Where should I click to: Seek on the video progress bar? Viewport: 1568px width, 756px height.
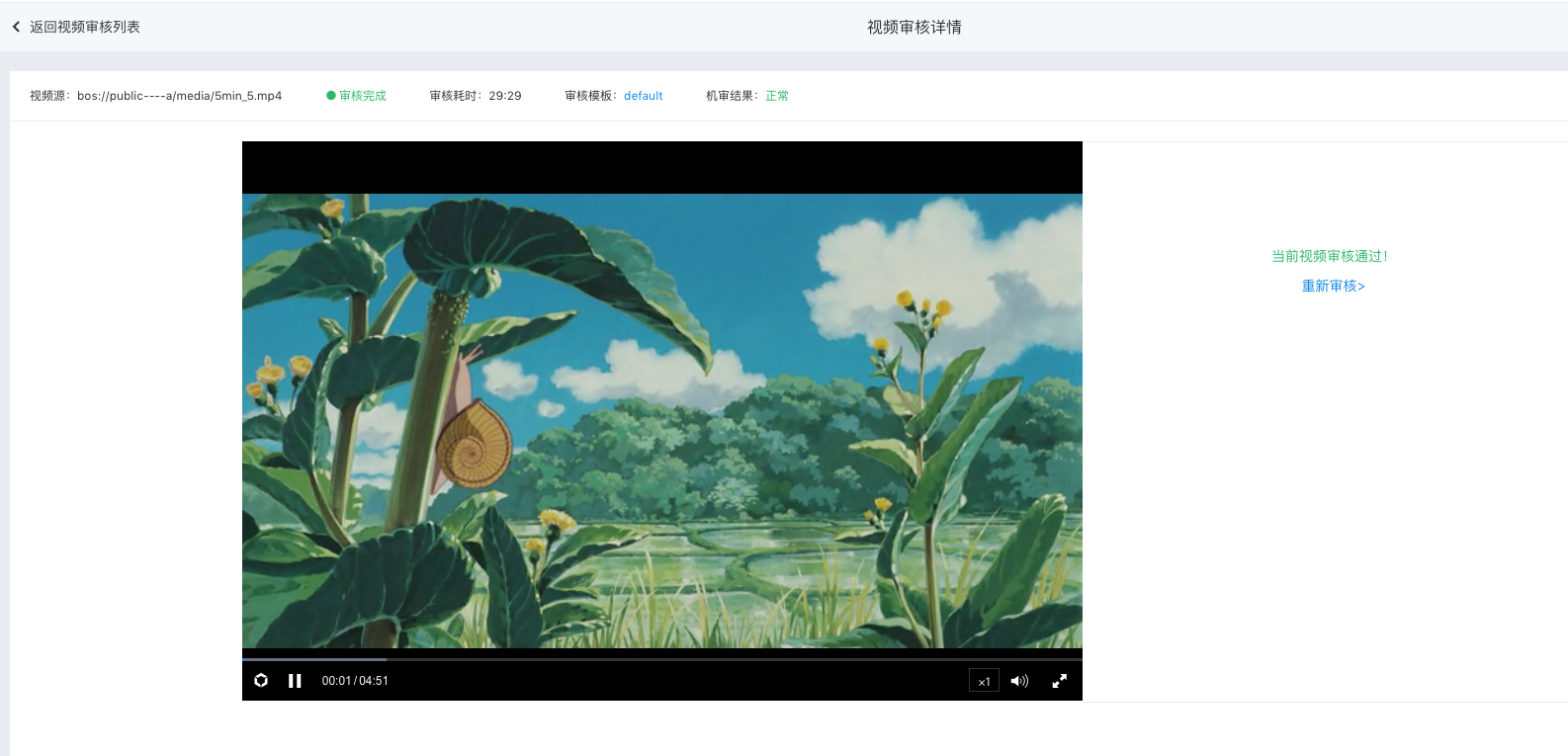662,658
